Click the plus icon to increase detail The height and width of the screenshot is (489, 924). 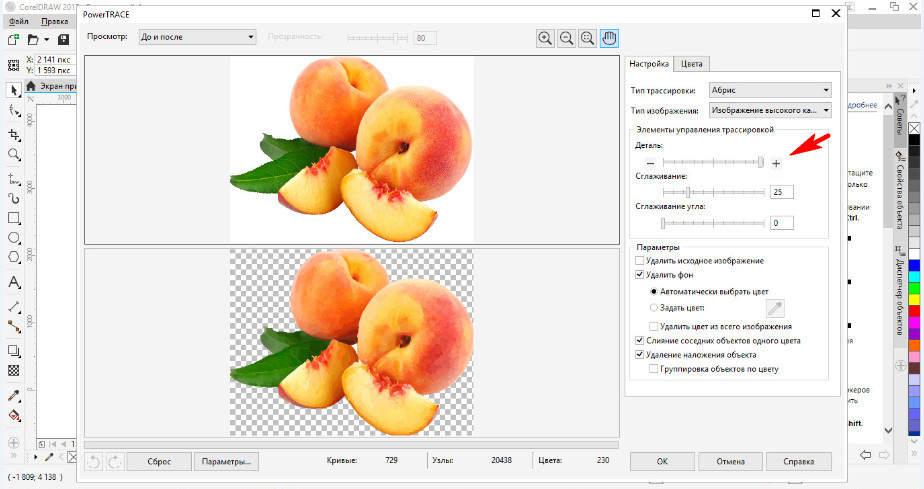click(776, 163)
